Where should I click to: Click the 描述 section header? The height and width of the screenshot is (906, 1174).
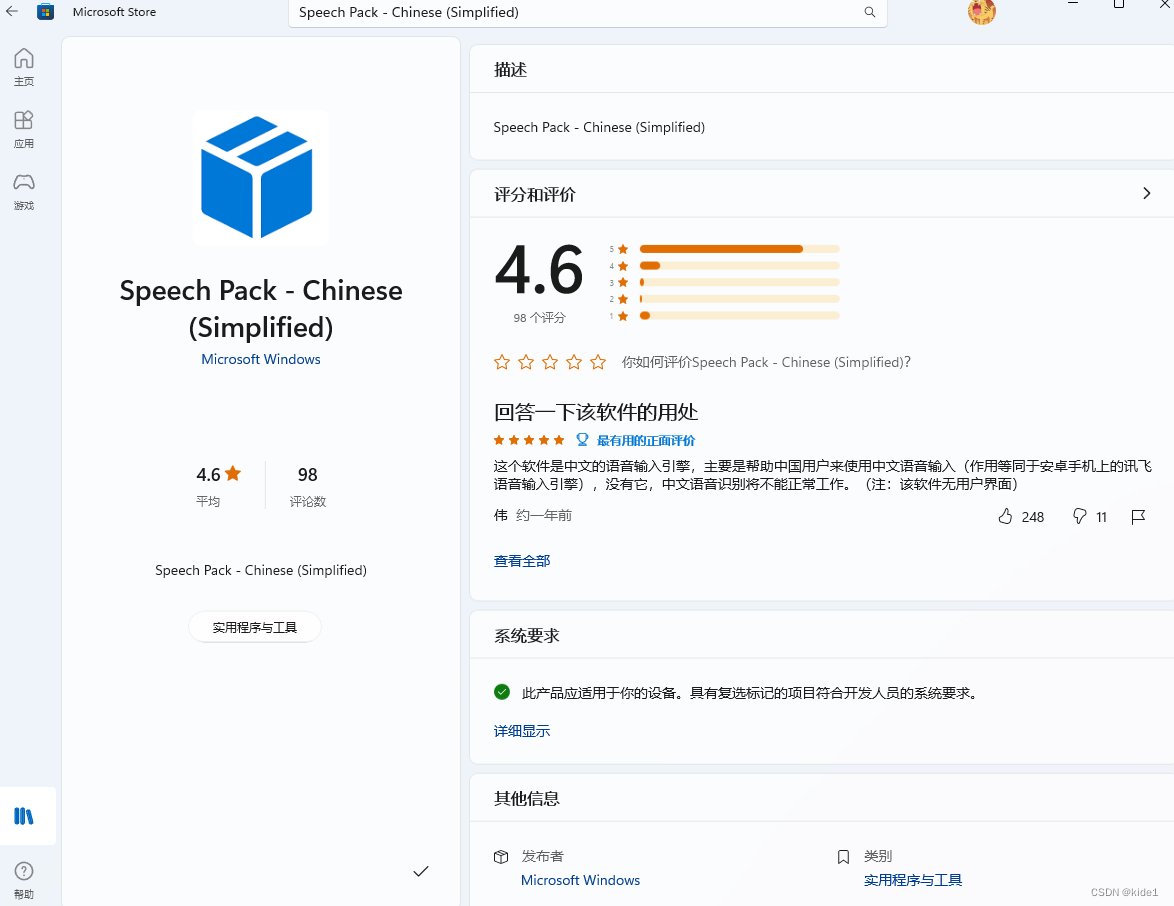[x=510, y=70]
